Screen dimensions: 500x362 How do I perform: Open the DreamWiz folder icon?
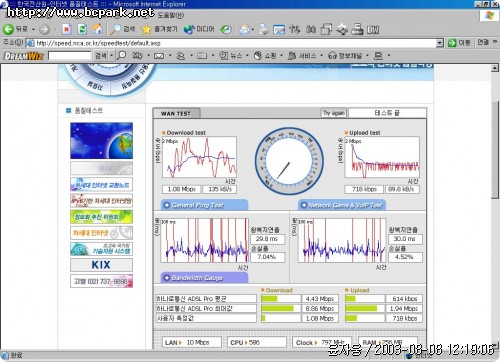tap(202, 56)
